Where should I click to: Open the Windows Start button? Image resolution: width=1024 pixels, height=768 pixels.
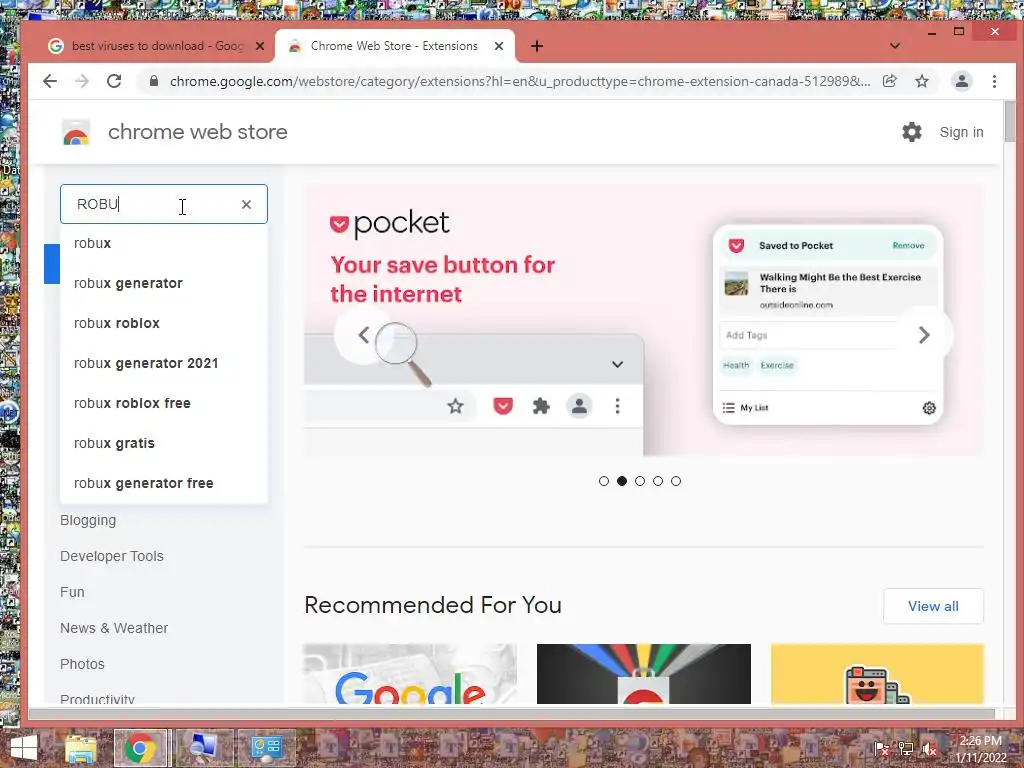pos(24,748)
